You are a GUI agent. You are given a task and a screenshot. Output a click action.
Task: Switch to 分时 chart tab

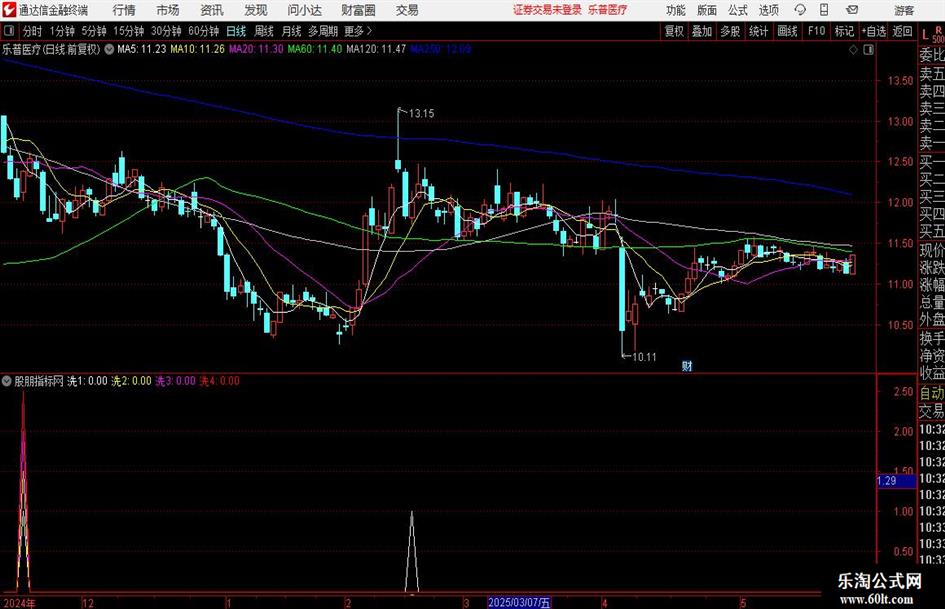[32, 31]
